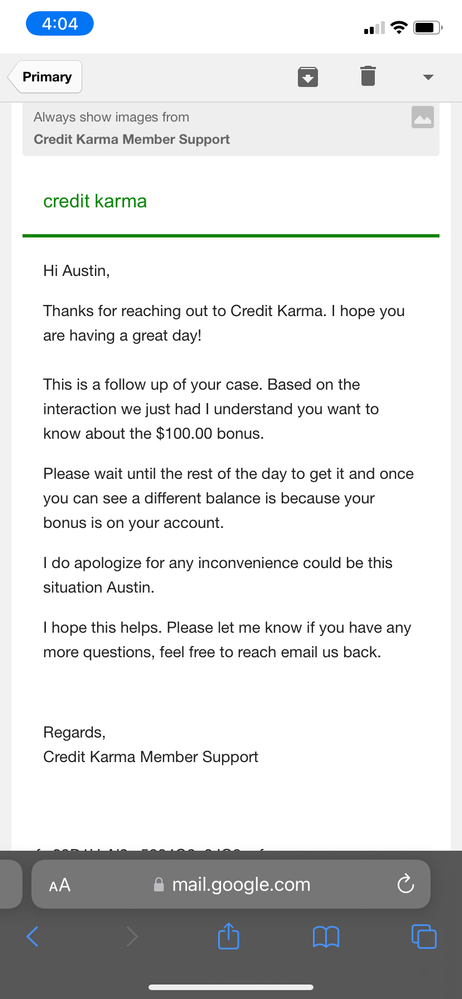This screenshot has width=462, height=999.
Task: Delete the email using the trash icon
Action: [368, 76]
